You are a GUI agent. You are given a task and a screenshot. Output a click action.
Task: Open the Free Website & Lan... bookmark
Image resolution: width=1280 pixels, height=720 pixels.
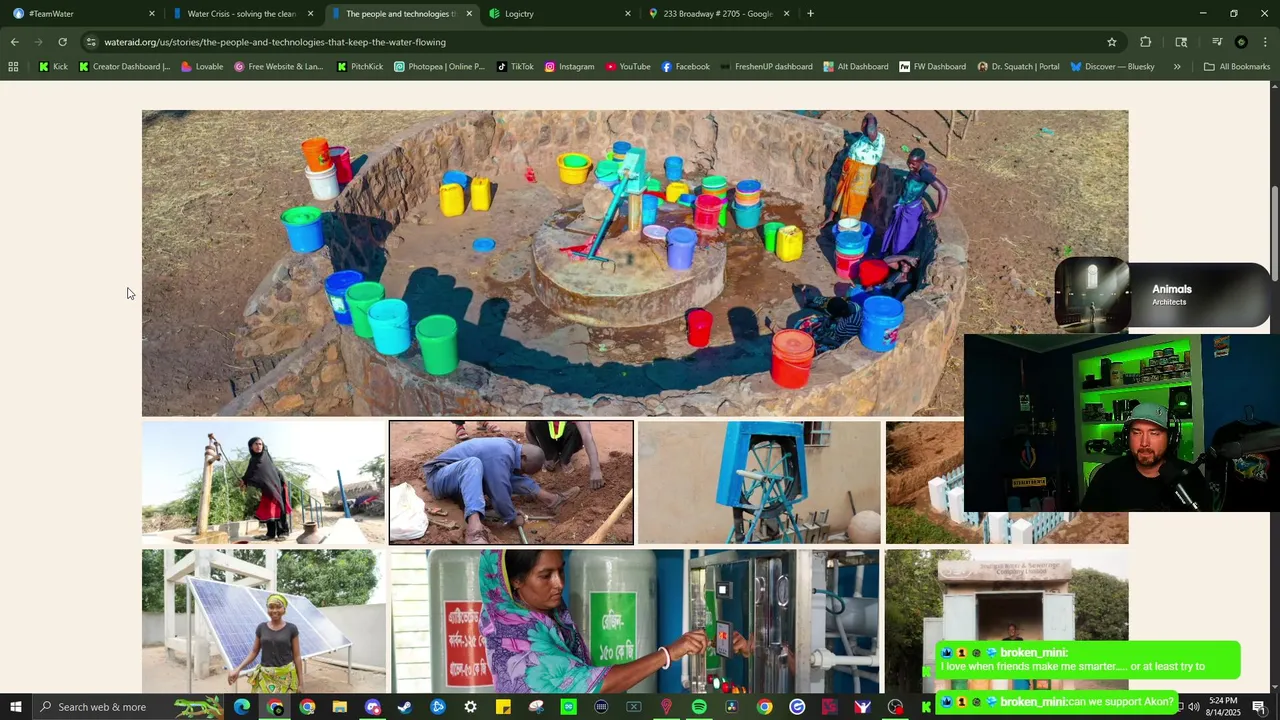pyautogui.click(x=279, y=67)
